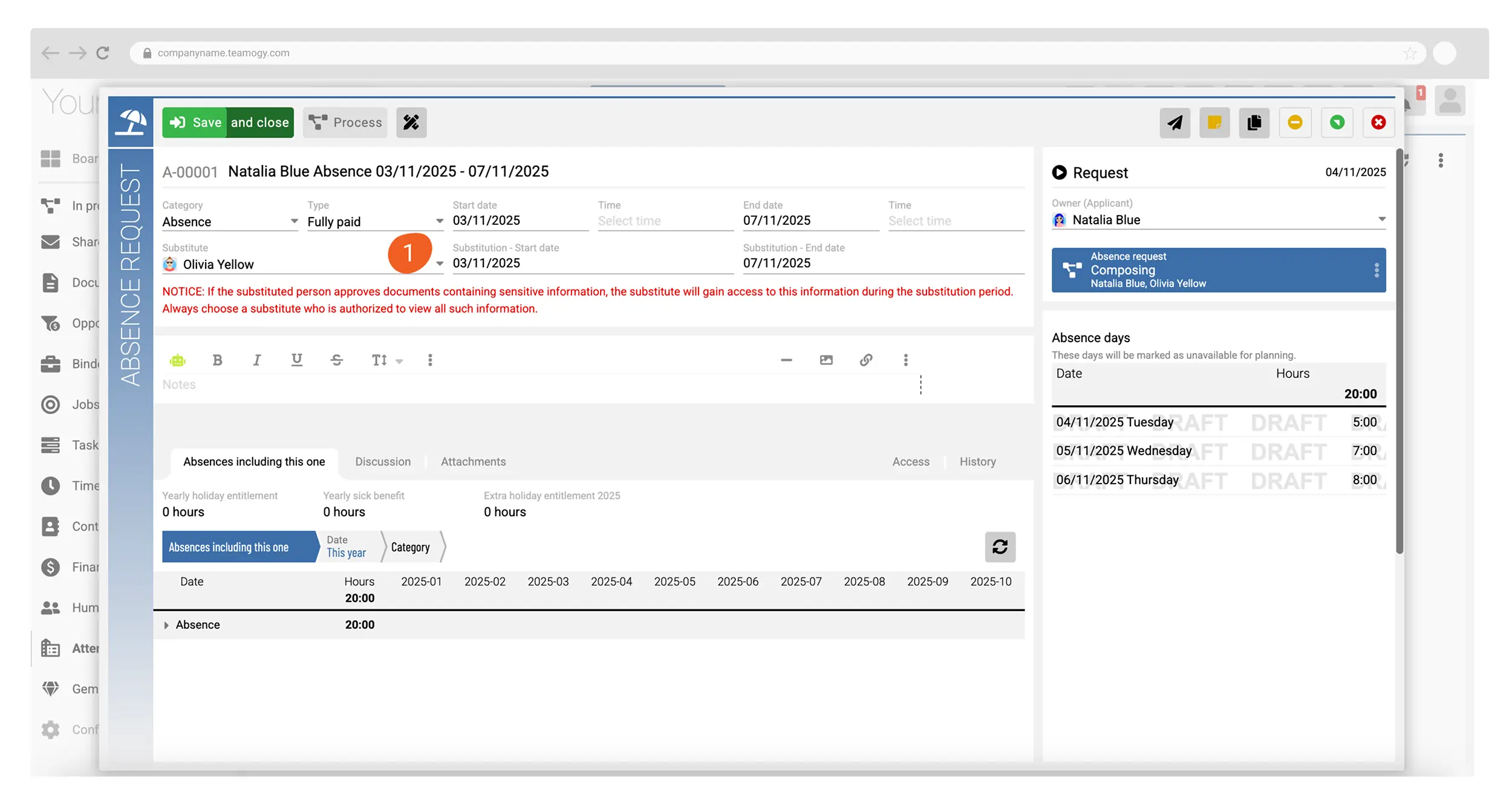Screen dimensions: 1512x795
Task: Toggle italic text formatting
Action: (257, 360)
